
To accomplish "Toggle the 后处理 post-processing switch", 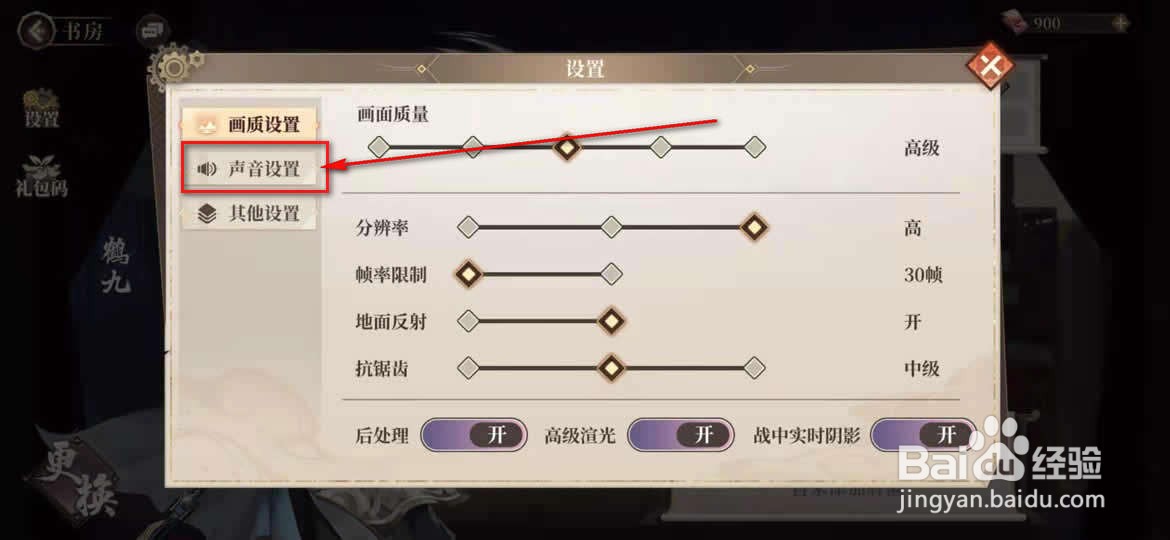I will [473, 436].
